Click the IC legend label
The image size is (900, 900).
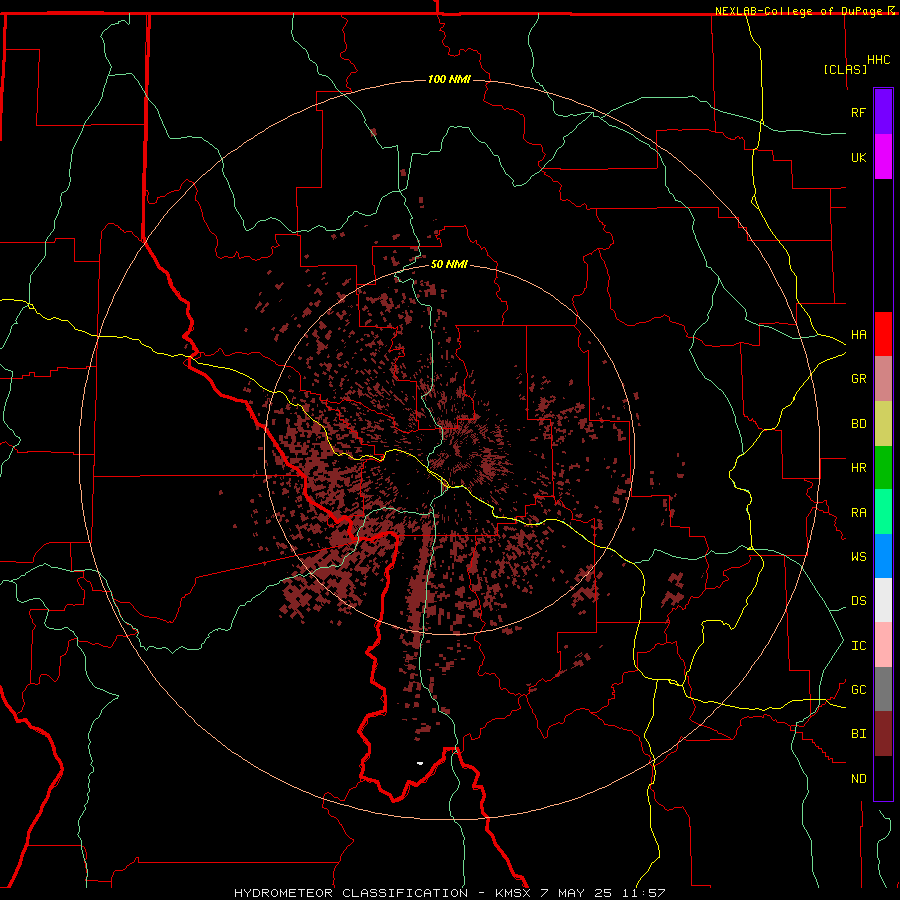tap(858, 646)
